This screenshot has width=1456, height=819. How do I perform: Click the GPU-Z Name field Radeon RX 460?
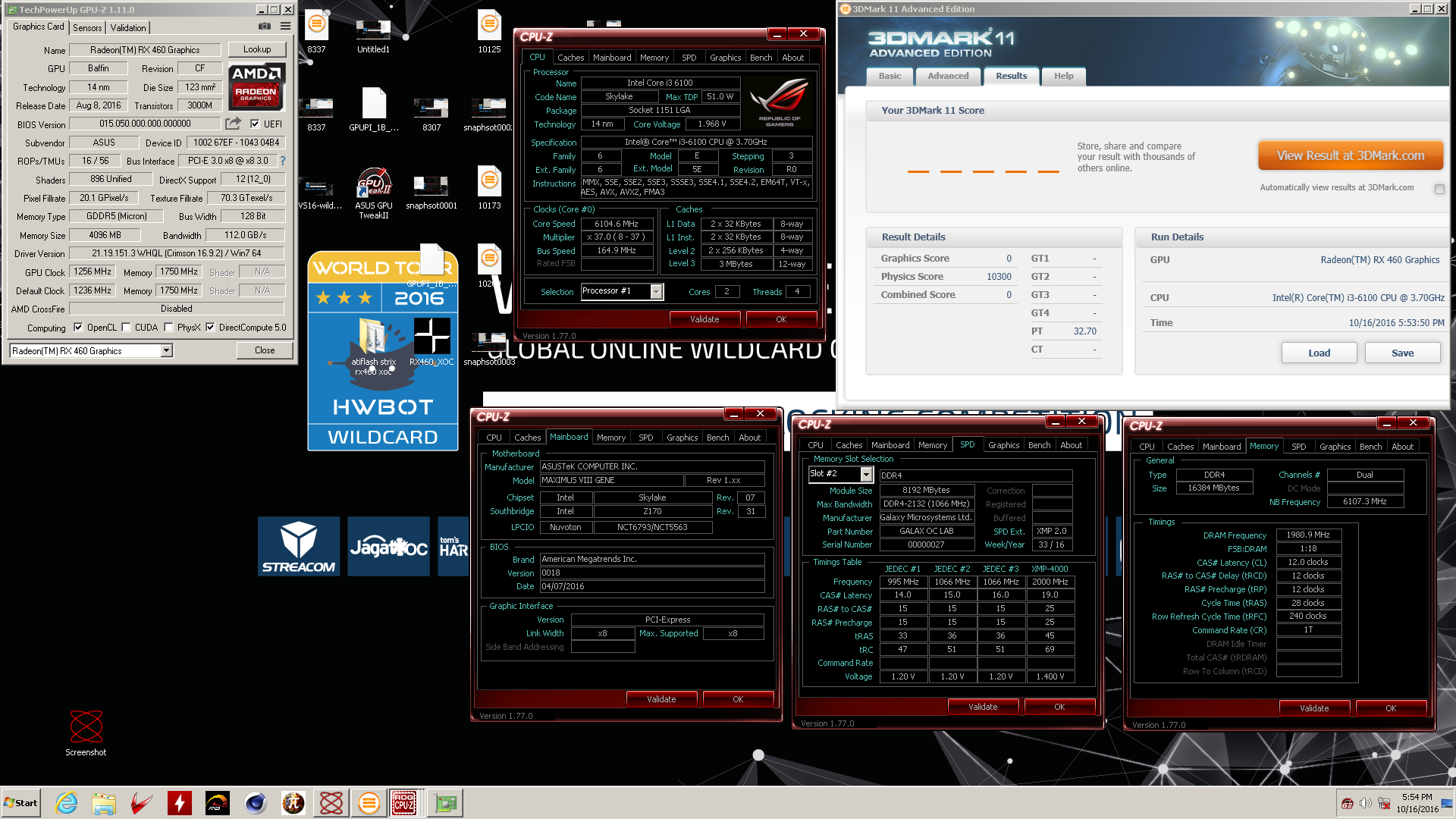[145, 50]
